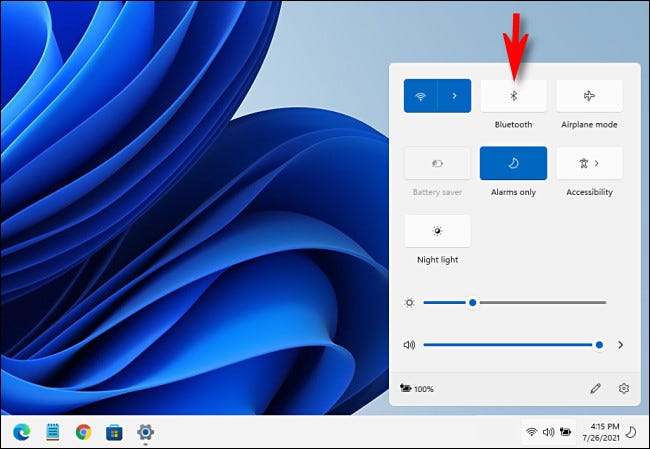Image resolution: width=650 pixels, height=449 pixels.
Task: Mute sound via the speaker icon by volume slider
Action: point(409,345)
